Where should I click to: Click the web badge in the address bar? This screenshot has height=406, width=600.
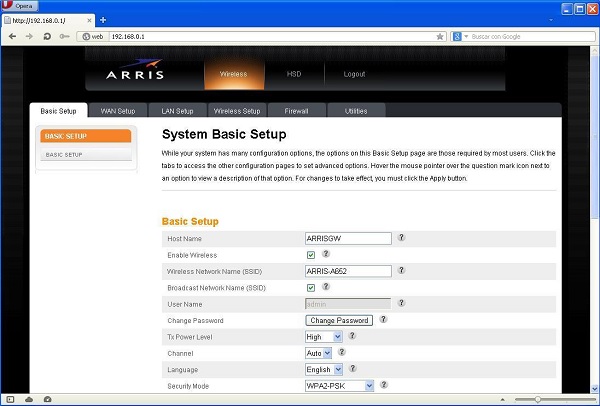click(x=93, y=37)
